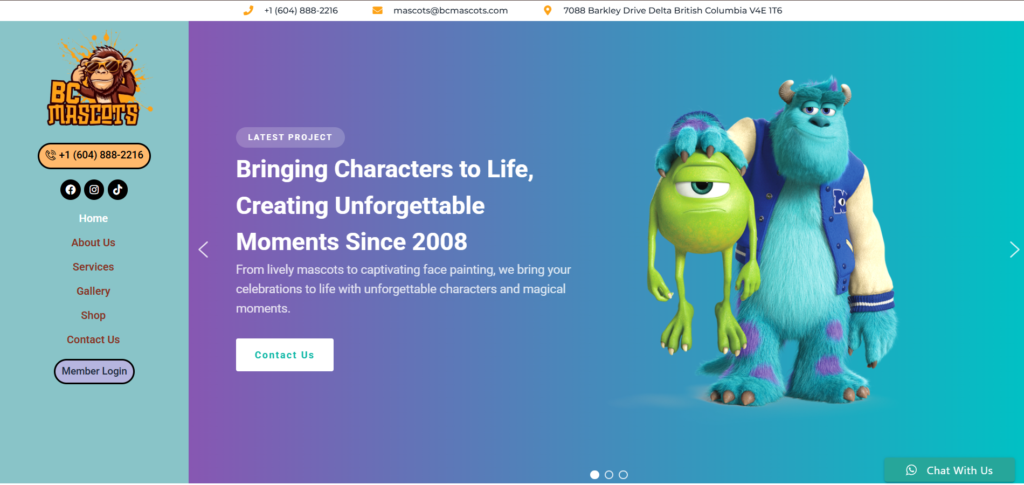Open the About Us menu item
The height and width of the screenshot is (485, 1024).
coord(93,243)
